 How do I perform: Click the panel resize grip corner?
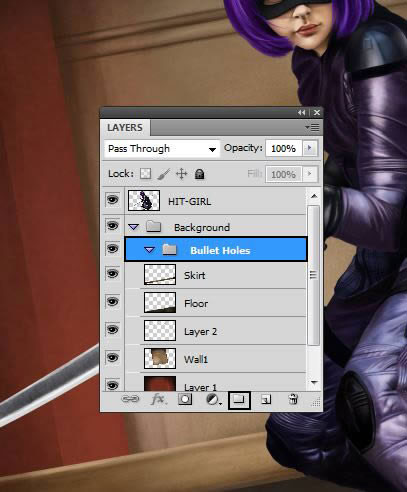[316, 403]
